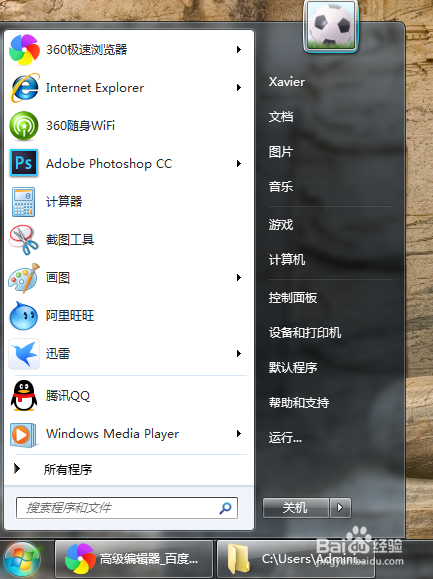The image size is (433, 579).
Task: Open 计算机 computer
Action: point(287,260)
